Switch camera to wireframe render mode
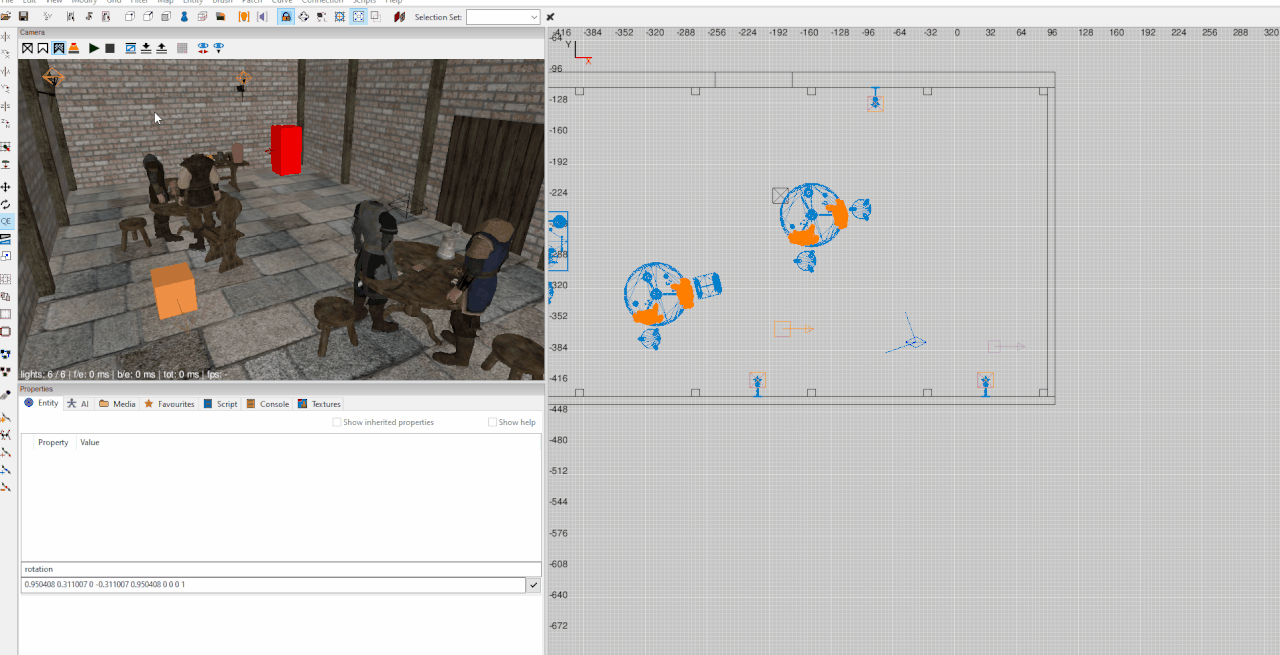 tap(28, 48)
